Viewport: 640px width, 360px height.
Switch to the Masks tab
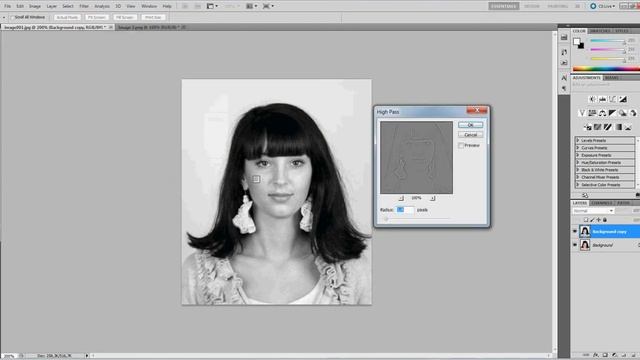tap(611, 78)
